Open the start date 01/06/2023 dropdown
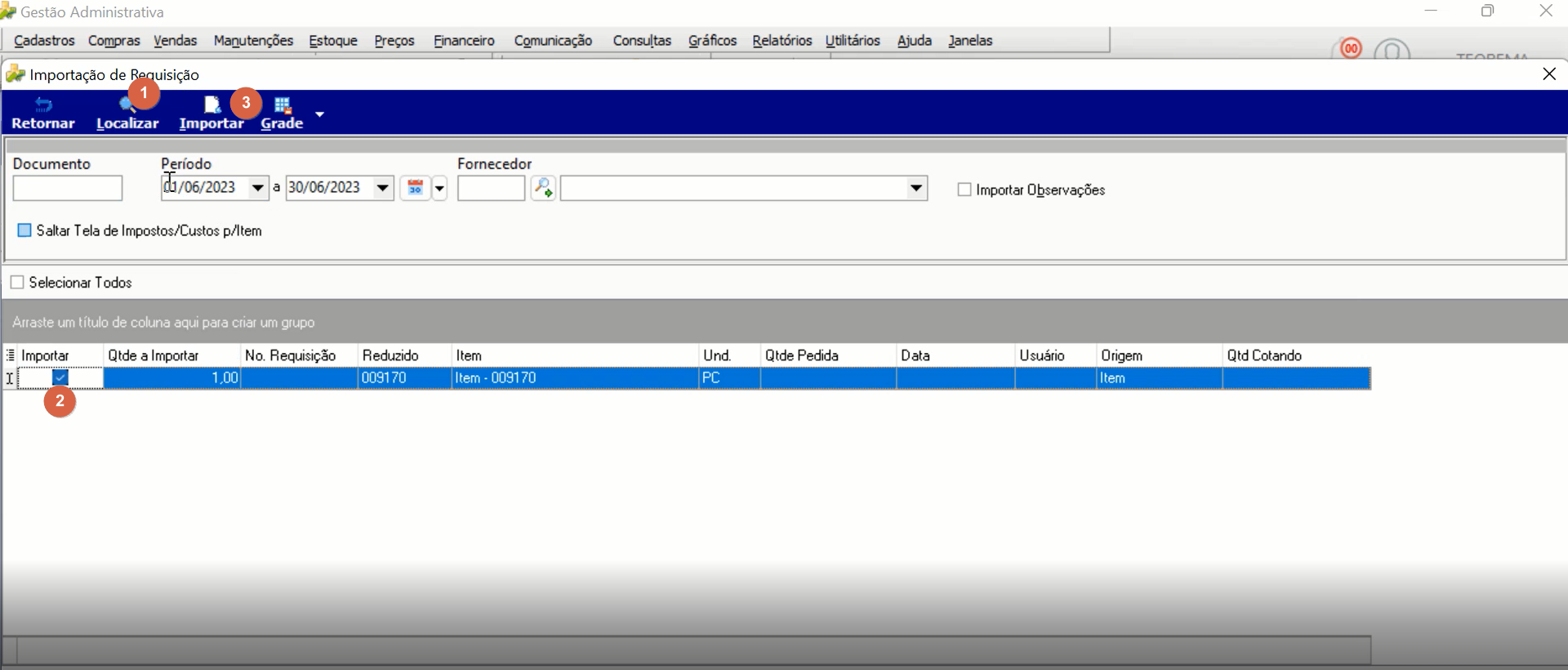This screenshot has height=670, width=1568. coord(258,188)
